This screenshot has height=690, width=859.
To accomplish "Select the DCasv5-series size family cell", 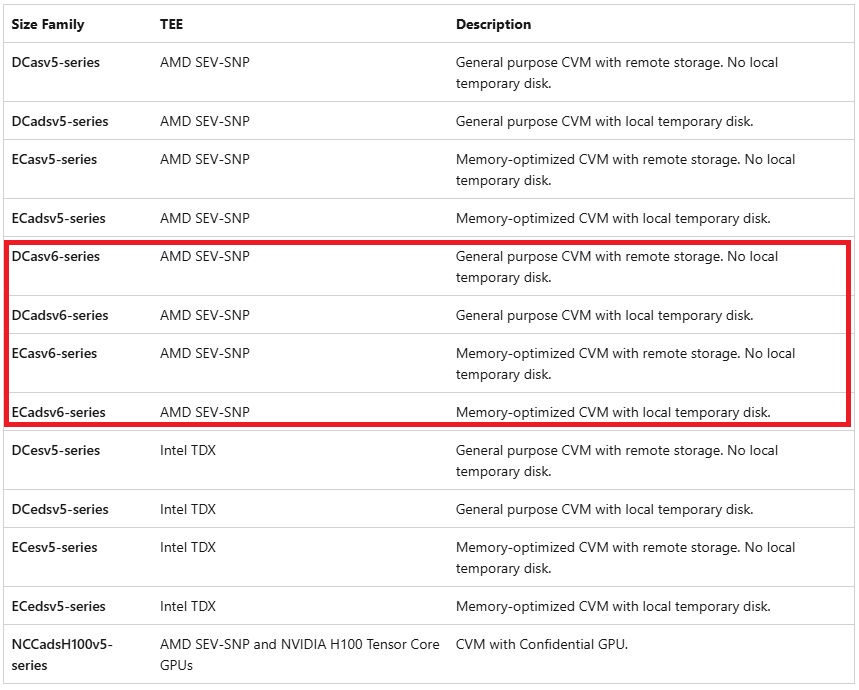I will point(56,62).
